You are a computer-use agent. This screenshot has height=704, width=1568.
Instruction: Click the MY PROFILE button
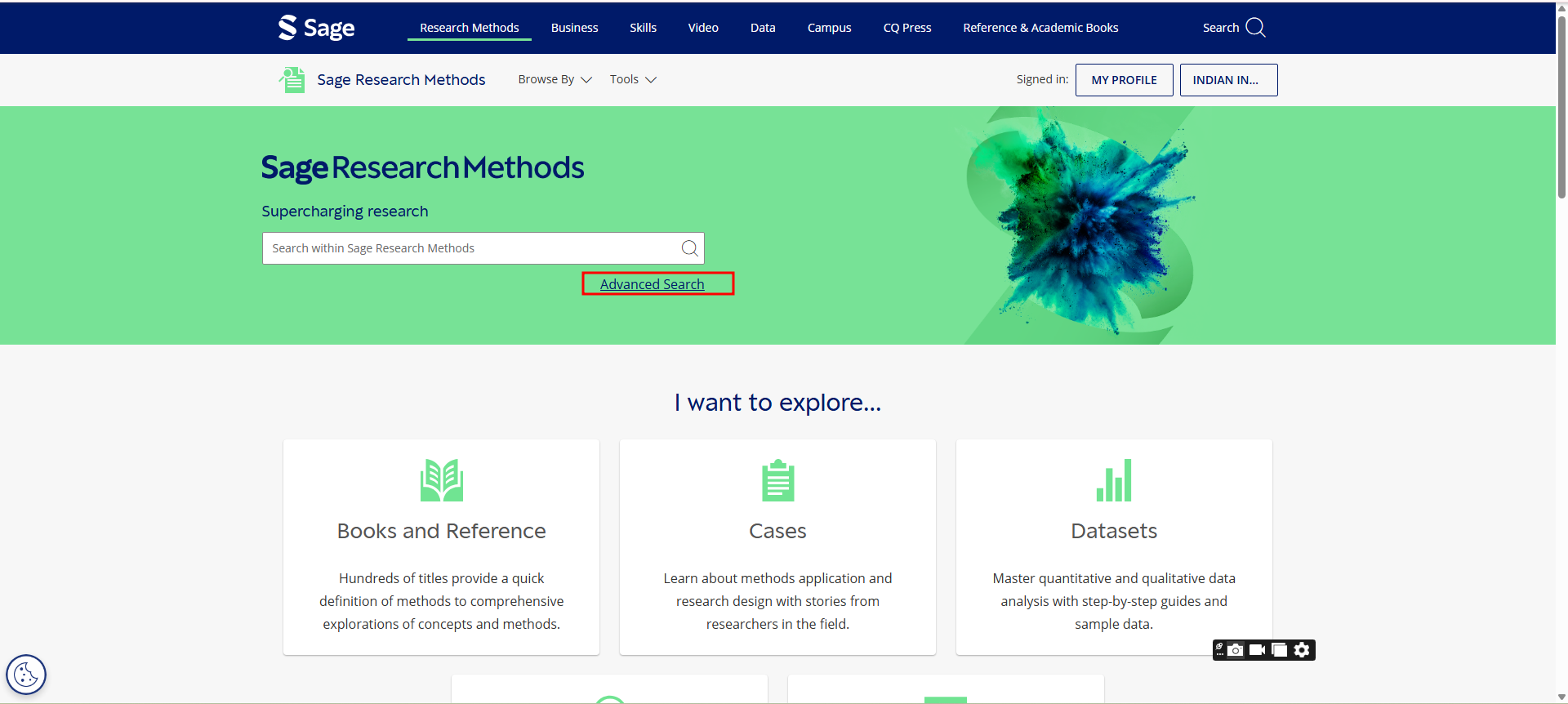pos(1124,80)
